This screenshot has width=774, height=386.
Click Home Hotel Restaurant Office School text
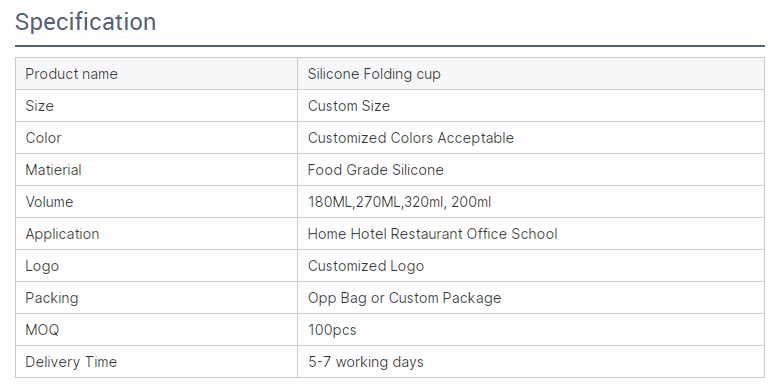(x=432, y=233)
